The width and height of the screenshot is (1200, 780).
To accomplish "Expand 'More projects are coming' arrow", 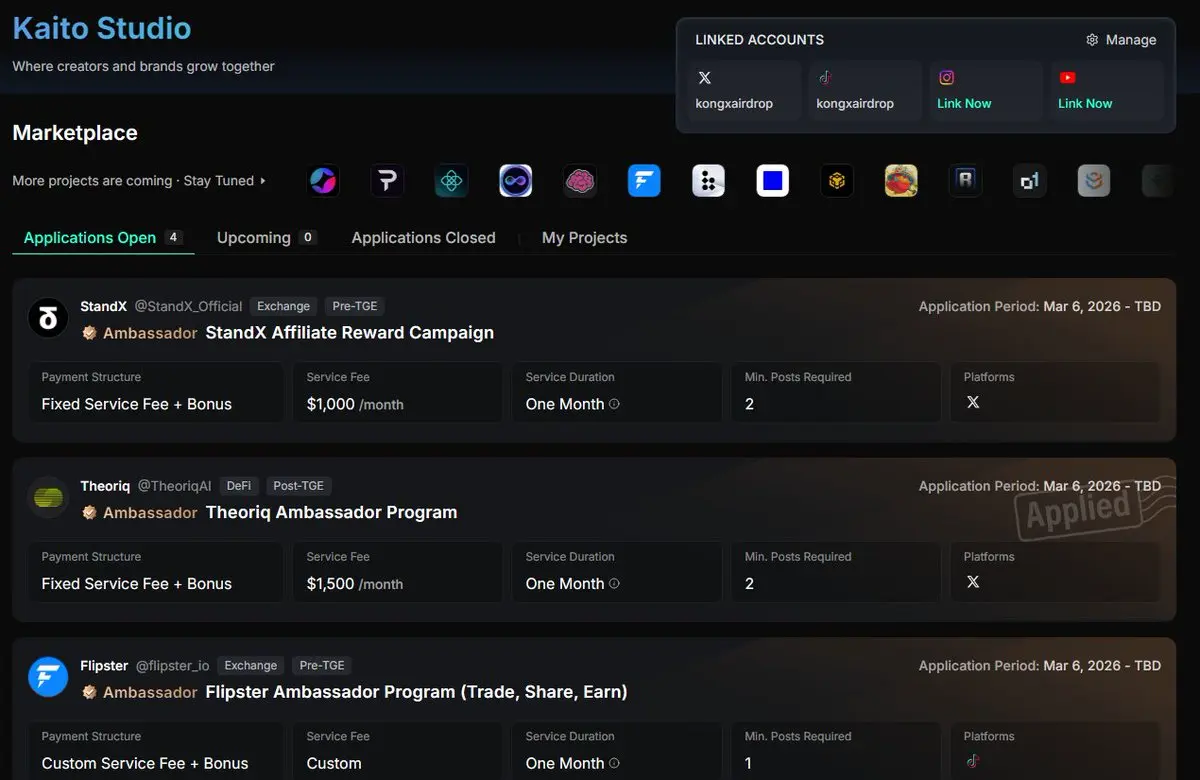I will tap(263, 181).
